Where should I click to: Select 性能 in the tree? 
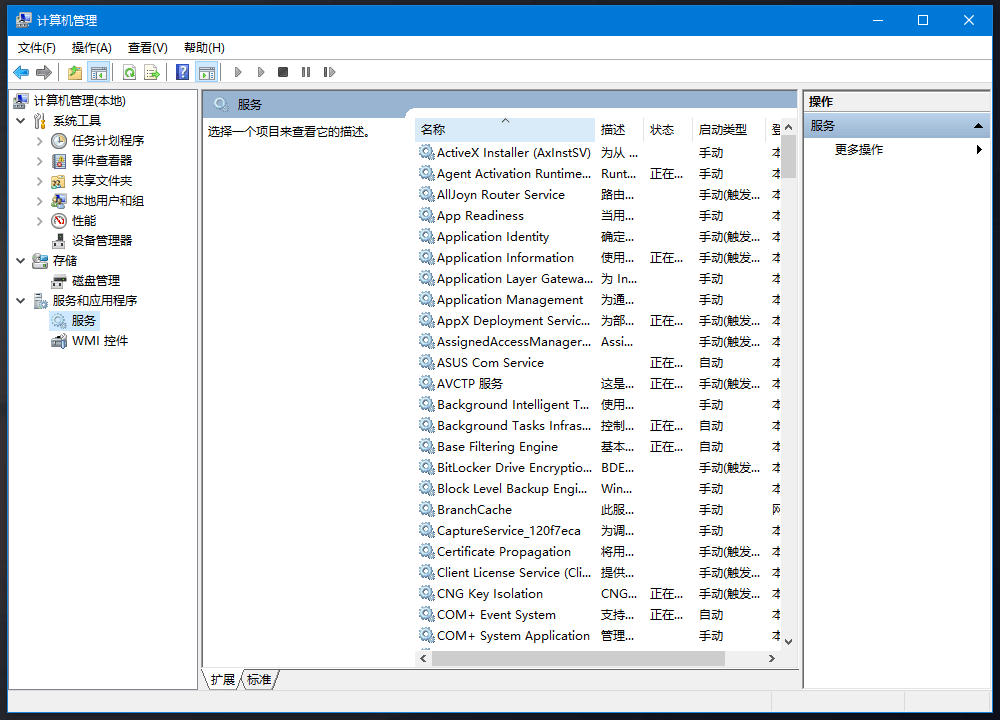coord(84,221)
